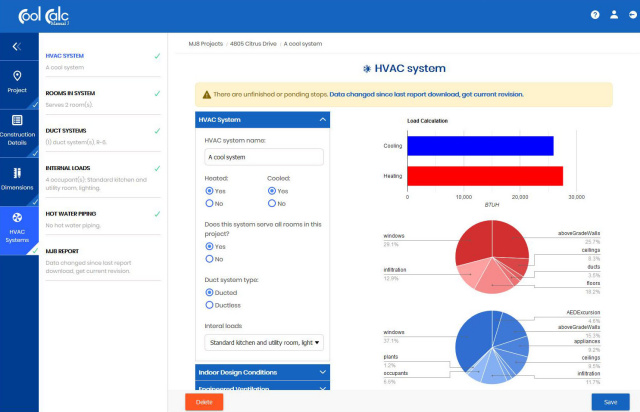This screenshot has height=412, width=640.
Task: Click the HVAC system name field
Action: [x=263, y=157]
